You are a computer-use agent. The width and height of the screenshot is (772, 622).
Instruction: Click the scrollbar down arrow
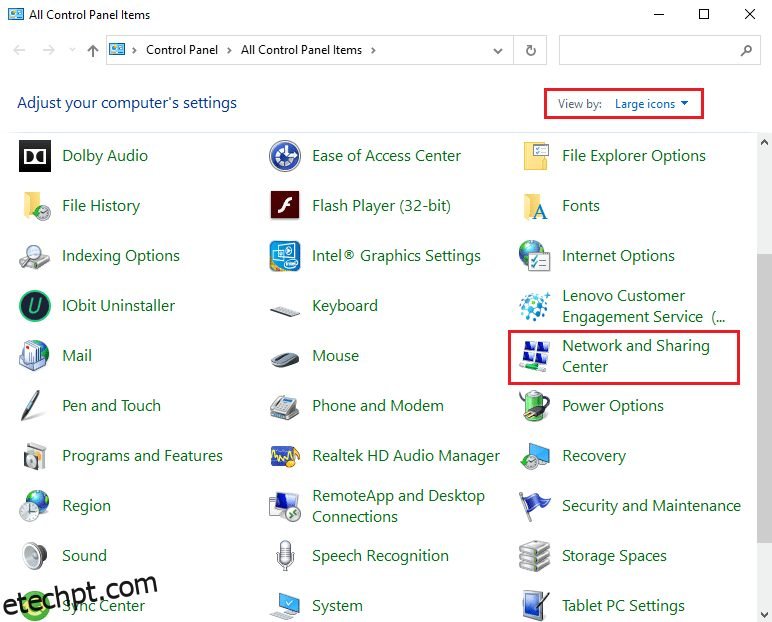pos(764,614)
